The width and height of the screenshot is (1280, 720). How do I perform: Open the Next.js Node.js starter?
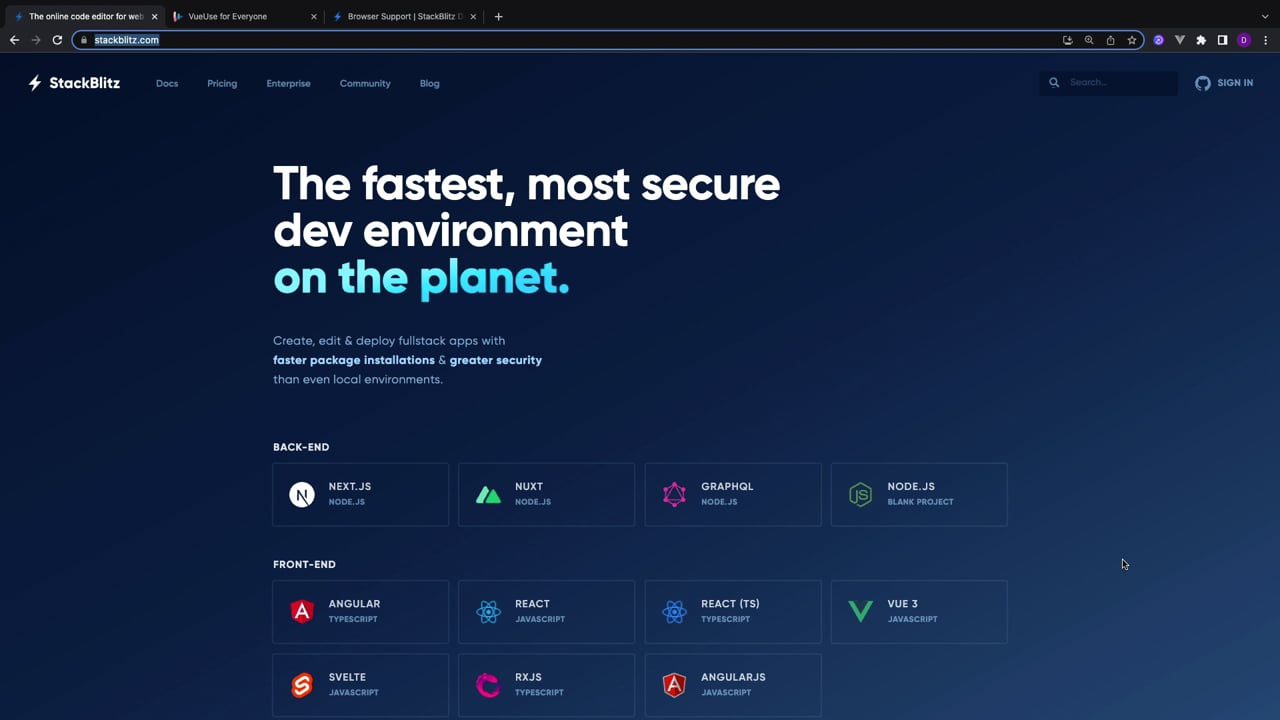pyautogui.click(x=360, y=494)
